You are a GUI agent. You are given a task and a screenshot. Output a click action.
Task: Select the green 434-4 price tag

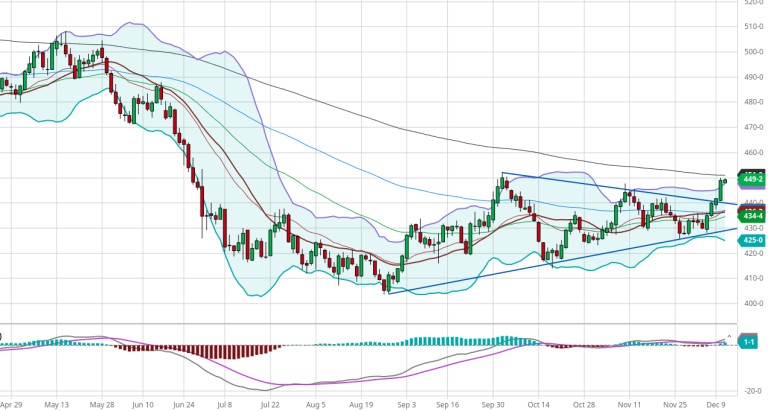point(752,216)
